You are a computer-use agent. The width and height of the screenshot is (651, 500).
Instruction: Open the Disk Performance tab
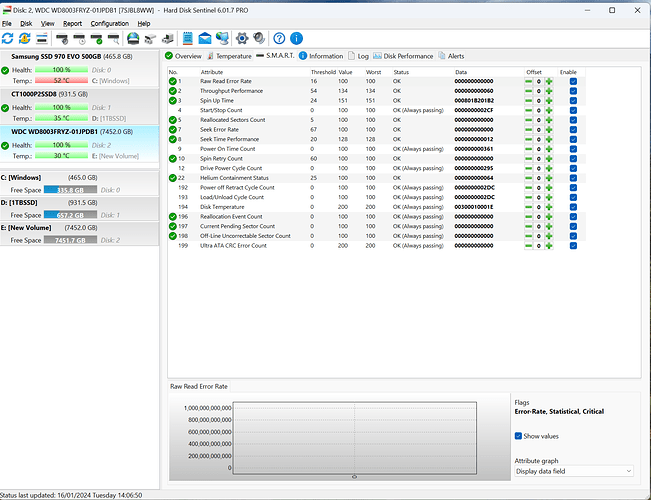407,56
